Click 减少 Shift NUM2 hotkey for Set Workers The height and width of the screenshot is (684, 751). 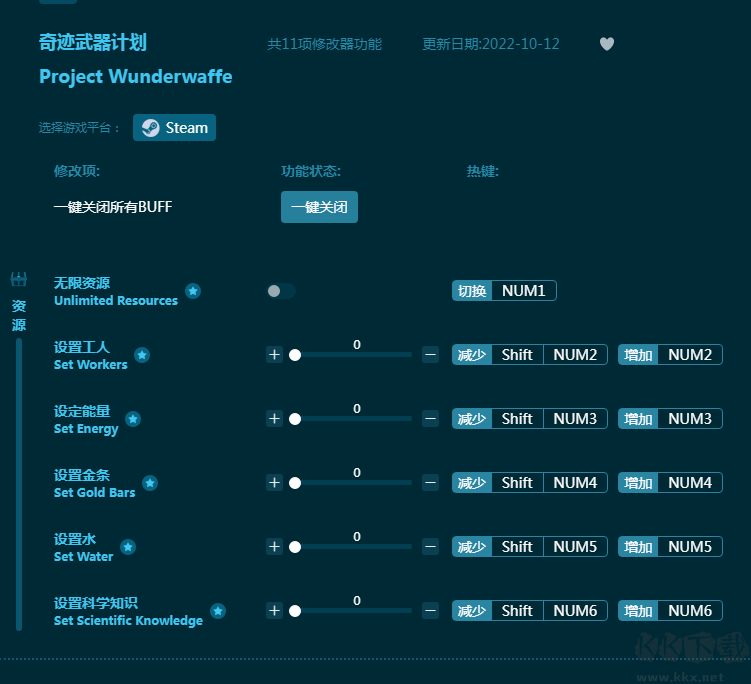pos(530,355)
